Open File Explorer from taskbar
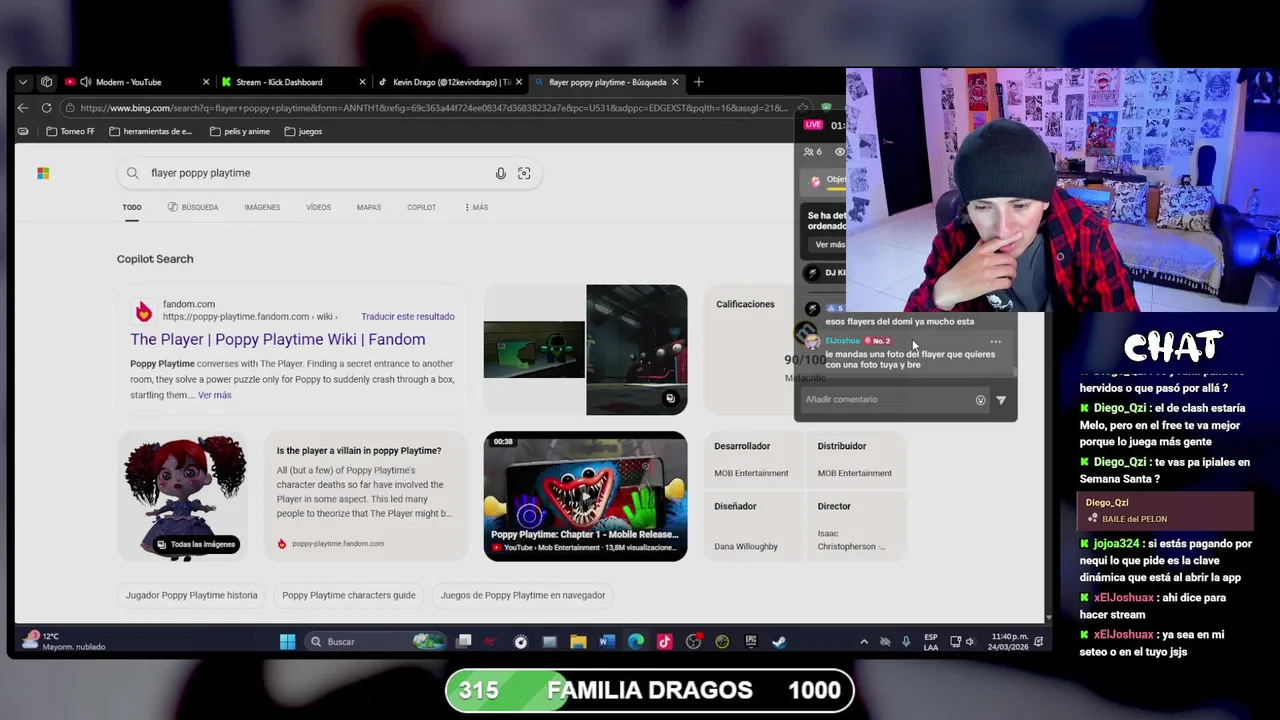Screen dimensions: 1280x720 (578, 642)
